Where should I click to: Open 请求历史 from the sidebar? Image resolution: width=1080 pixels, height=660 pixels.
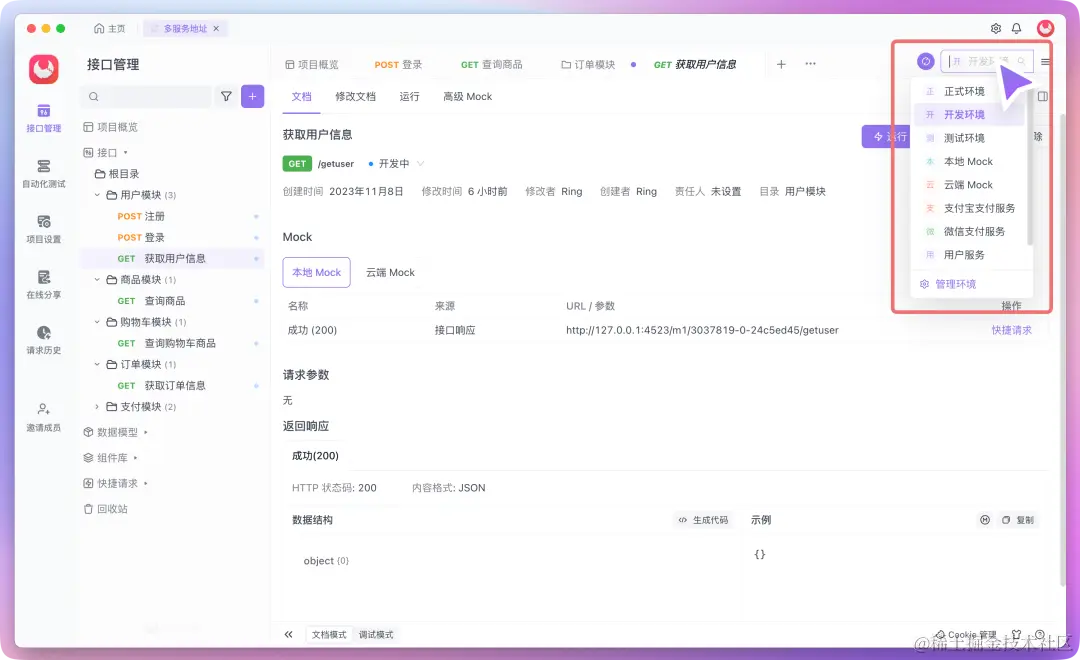click(42, 342)
